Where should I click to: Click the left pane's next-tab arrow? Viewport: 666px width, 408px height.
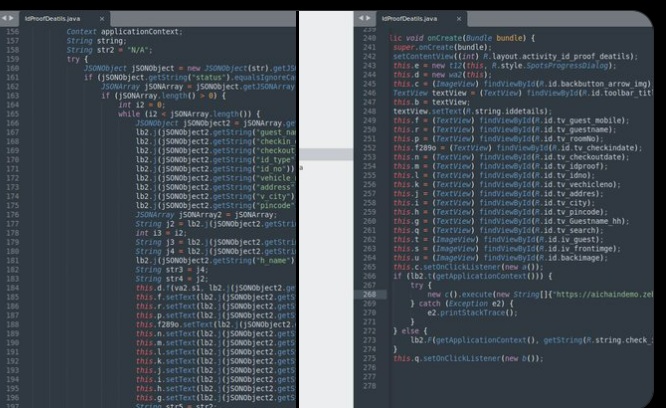11,18
